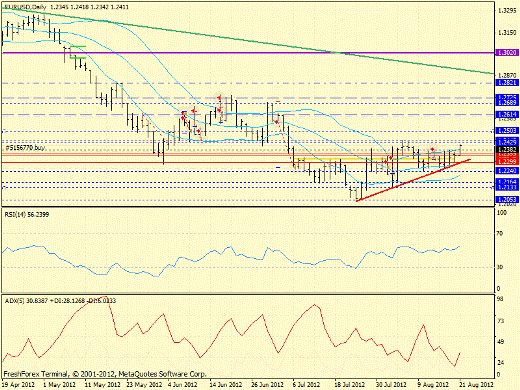Click the RSI scale value 30
This screenshot has height=390, width=520.
pos(500,267)
